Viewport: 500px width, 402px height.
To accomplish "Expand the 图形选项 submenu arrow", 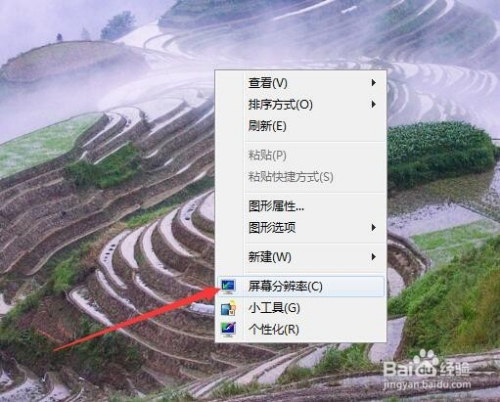I will point(374,228).
